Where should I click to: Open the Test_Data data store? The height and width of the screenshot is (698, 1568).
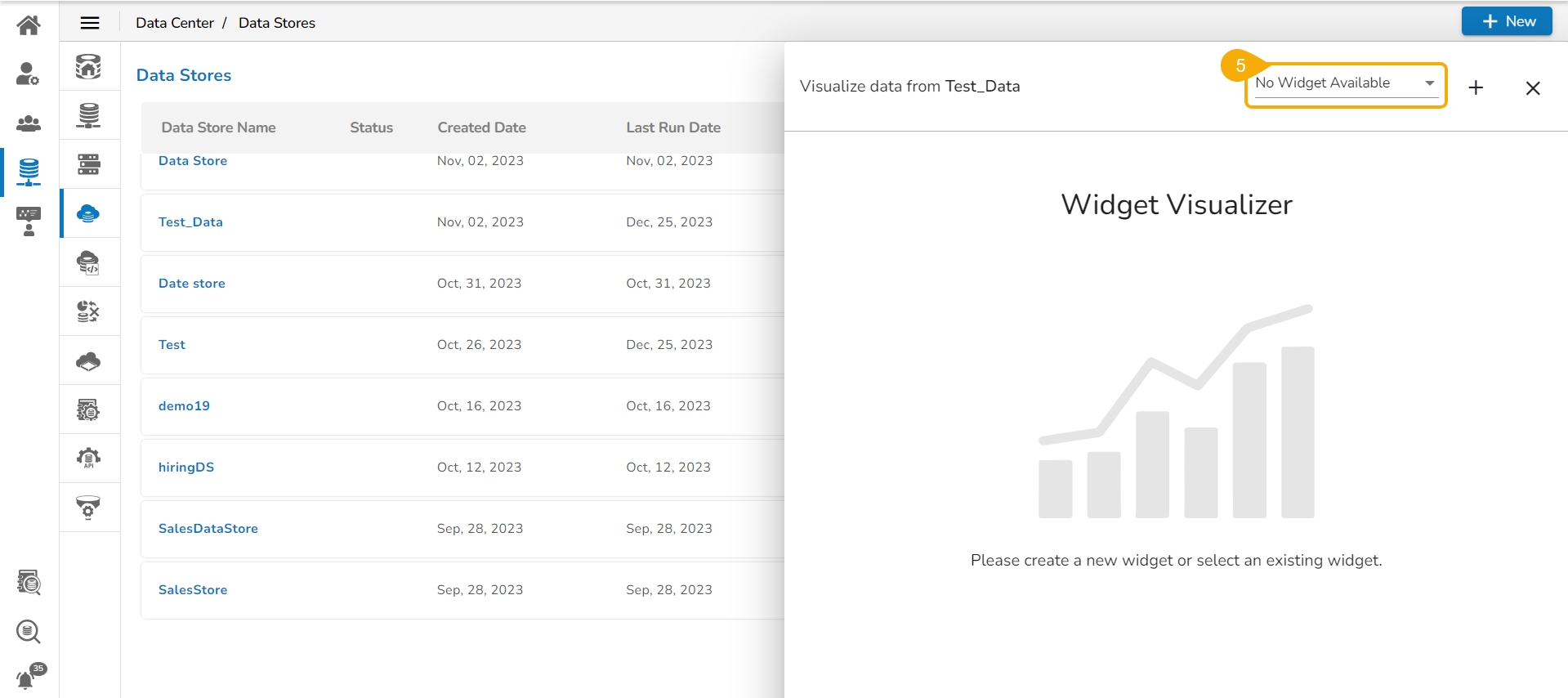190,222
